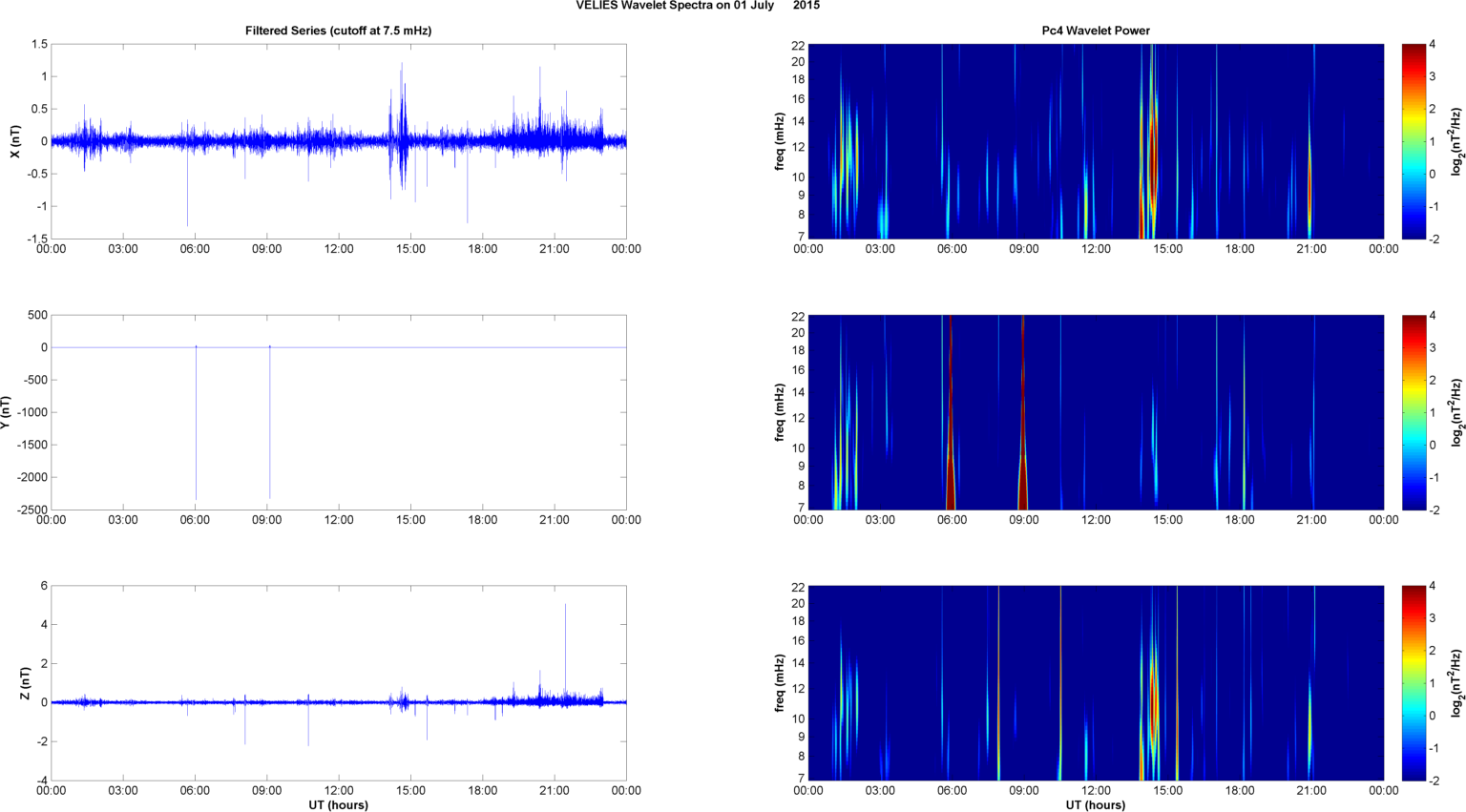Select the Z (nT) axis label
The height and width of the screenshot is (812, 1466).
point(26,683)
